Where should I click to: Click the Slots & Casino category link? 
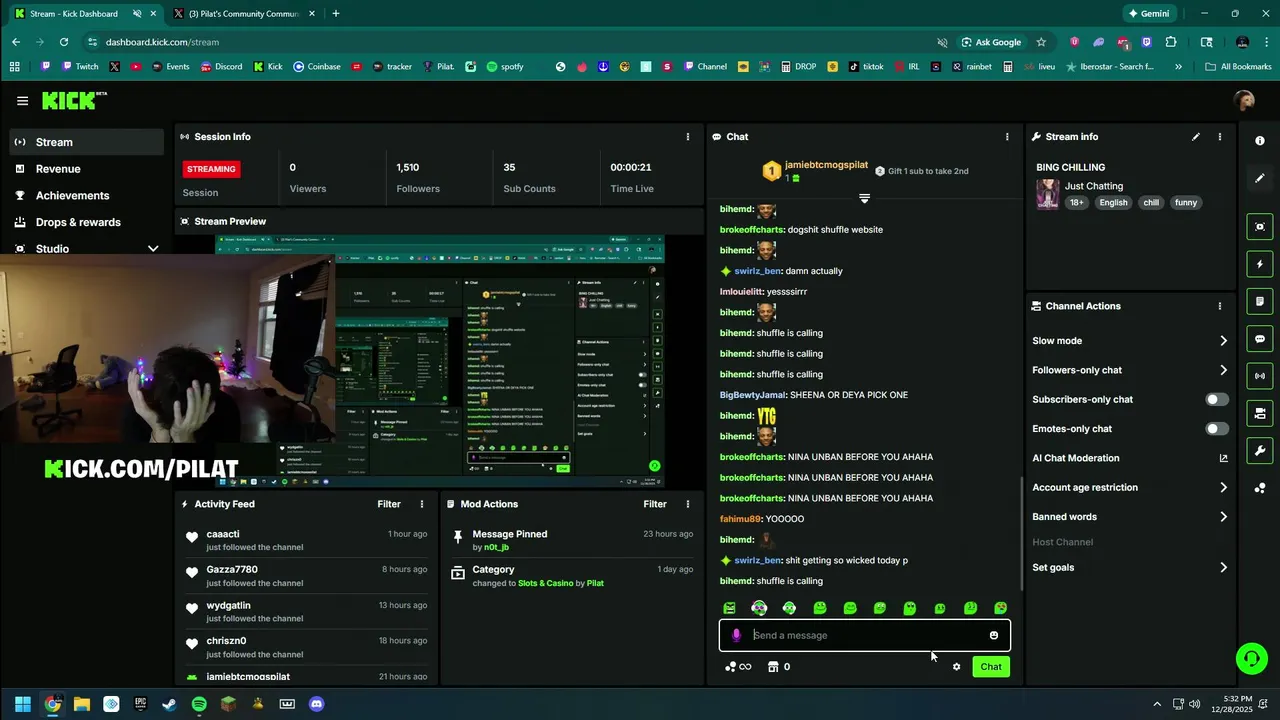pos(544,583)
